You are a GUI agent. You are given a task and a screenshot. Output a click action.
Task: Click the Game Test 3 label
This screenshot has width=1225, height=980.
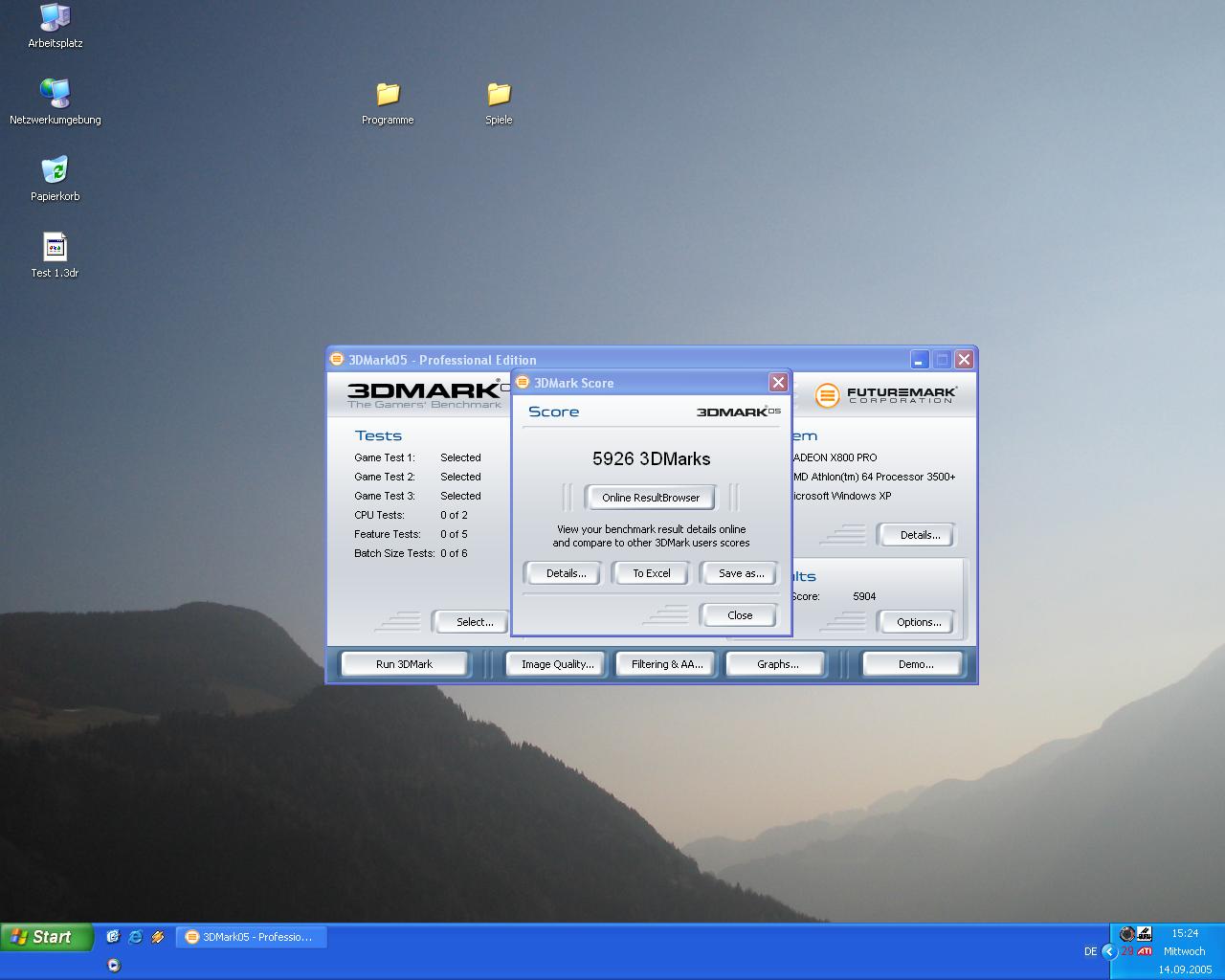tap(385, 496)
